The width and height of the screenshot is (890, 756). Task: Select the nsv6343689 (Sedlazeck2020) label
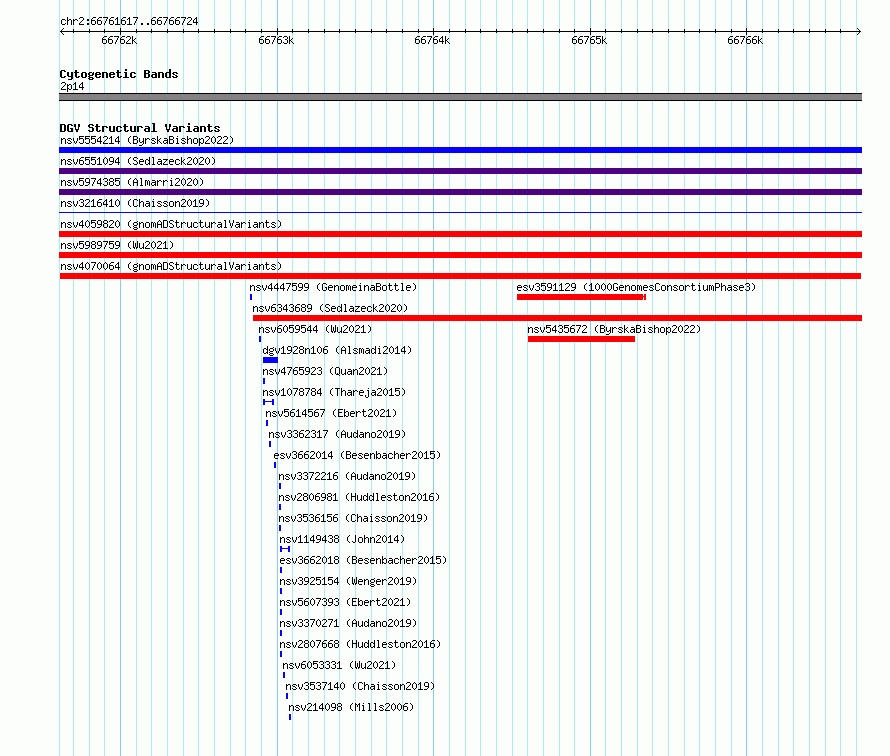[x=330, y=308]
